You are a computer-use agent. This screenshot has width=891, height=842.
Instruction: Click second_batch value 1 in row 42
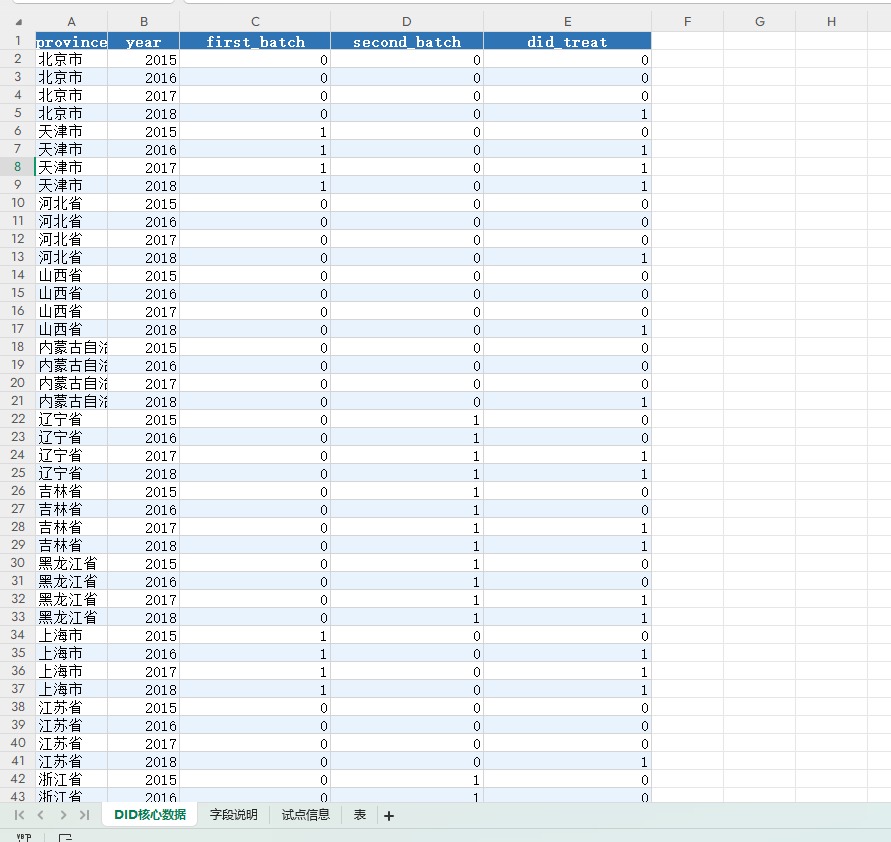pos(407,780)
